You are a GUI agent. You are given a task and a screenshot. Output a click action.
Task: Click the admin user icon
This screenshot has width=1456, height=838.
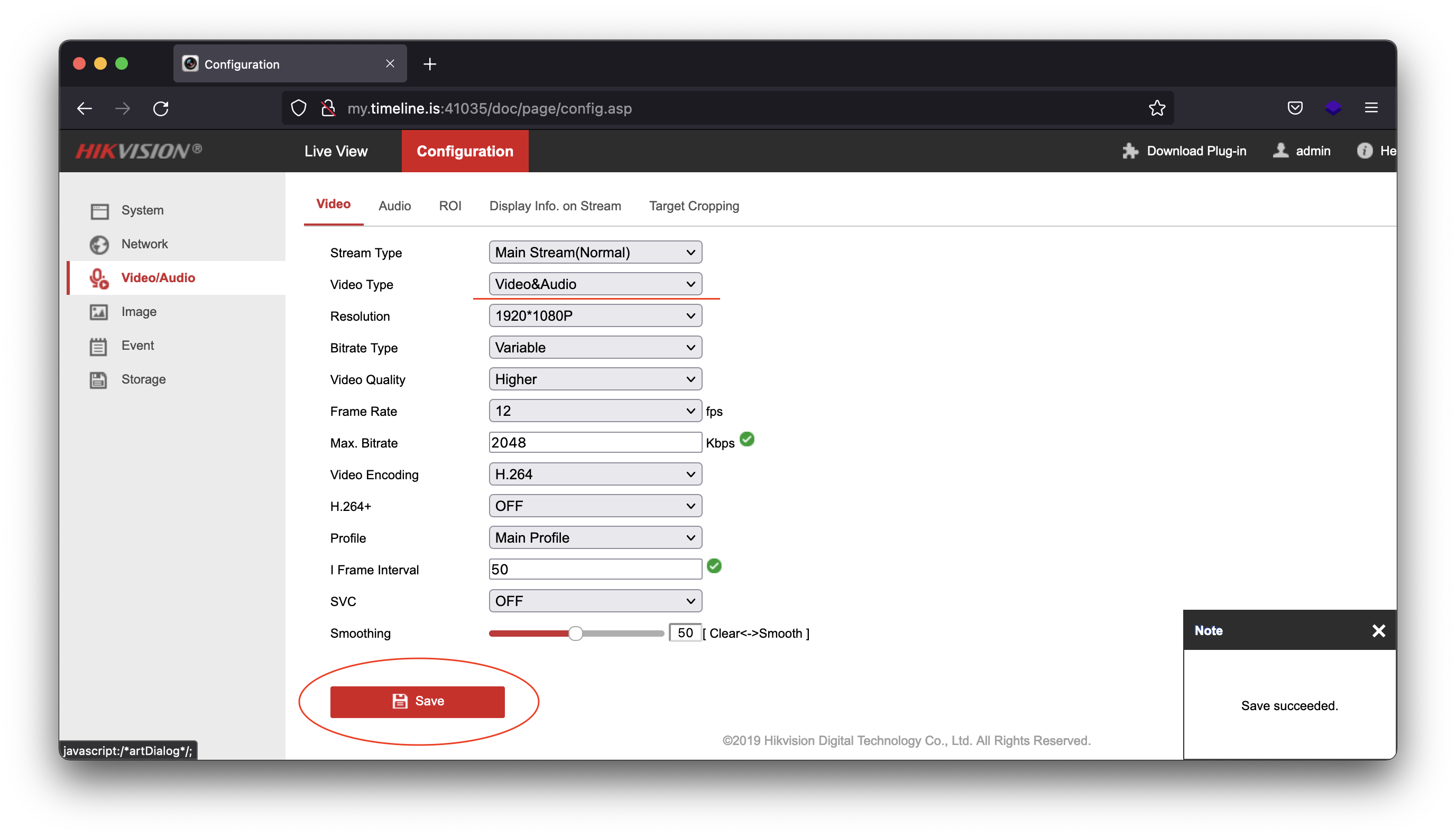click(x=1280, y=151)
